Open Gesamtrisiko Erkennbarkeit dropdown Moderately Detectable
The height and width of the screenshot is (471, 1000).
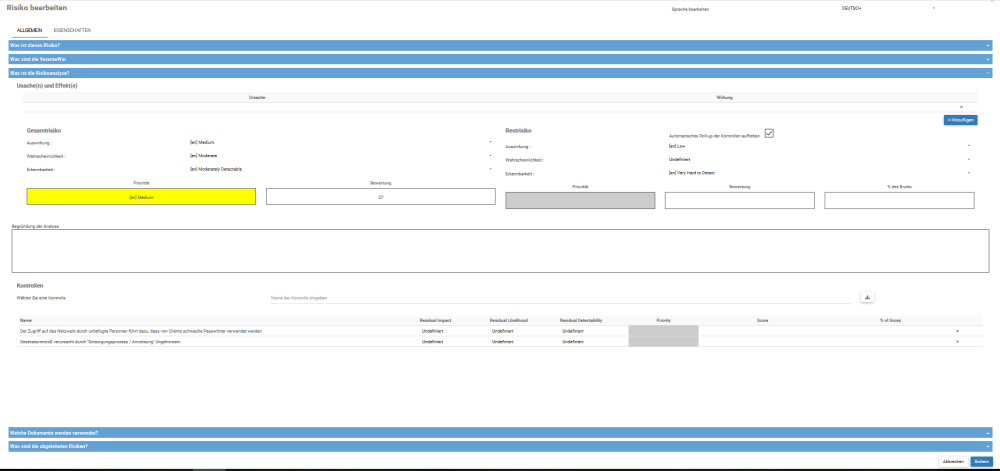[x=341, y=169]
